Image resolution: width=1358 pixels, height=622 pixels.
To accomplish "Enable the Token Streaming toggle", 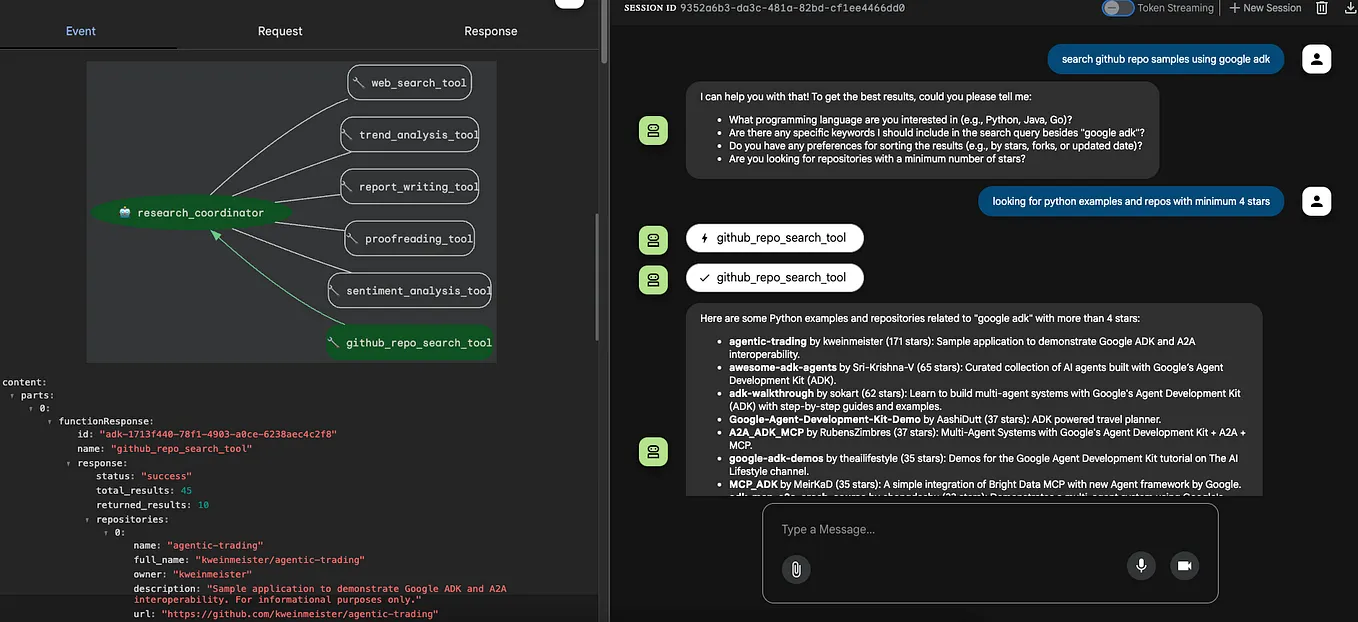I will click(1117, 8).
